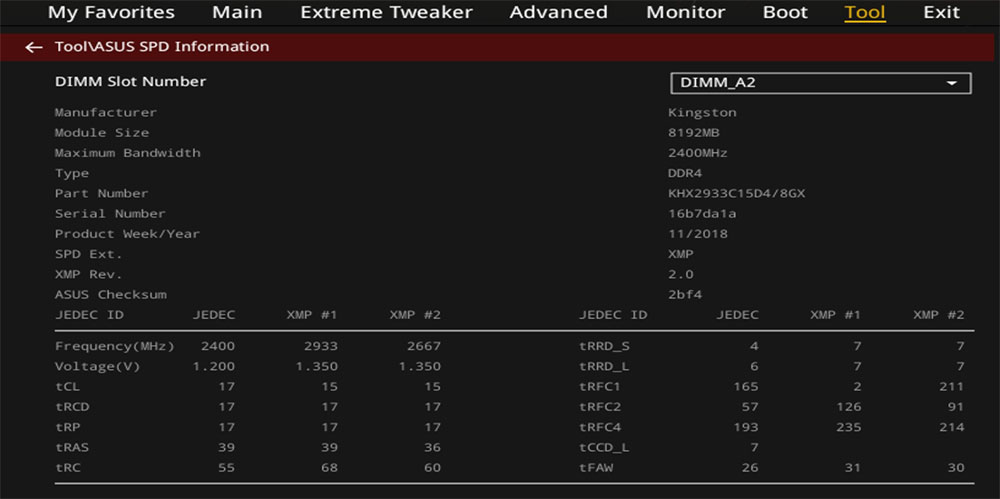Click the DIMM Slot Number label
Screen dimensions: 1000x499
(130, 82)
